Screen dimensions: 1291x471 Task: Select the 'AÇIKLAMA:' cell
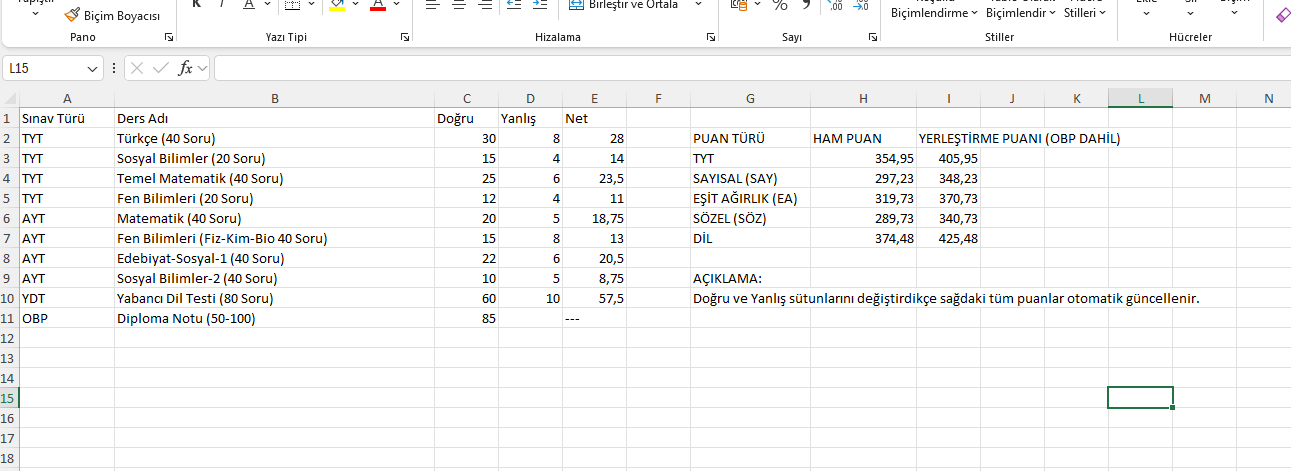tap(750, 278)
